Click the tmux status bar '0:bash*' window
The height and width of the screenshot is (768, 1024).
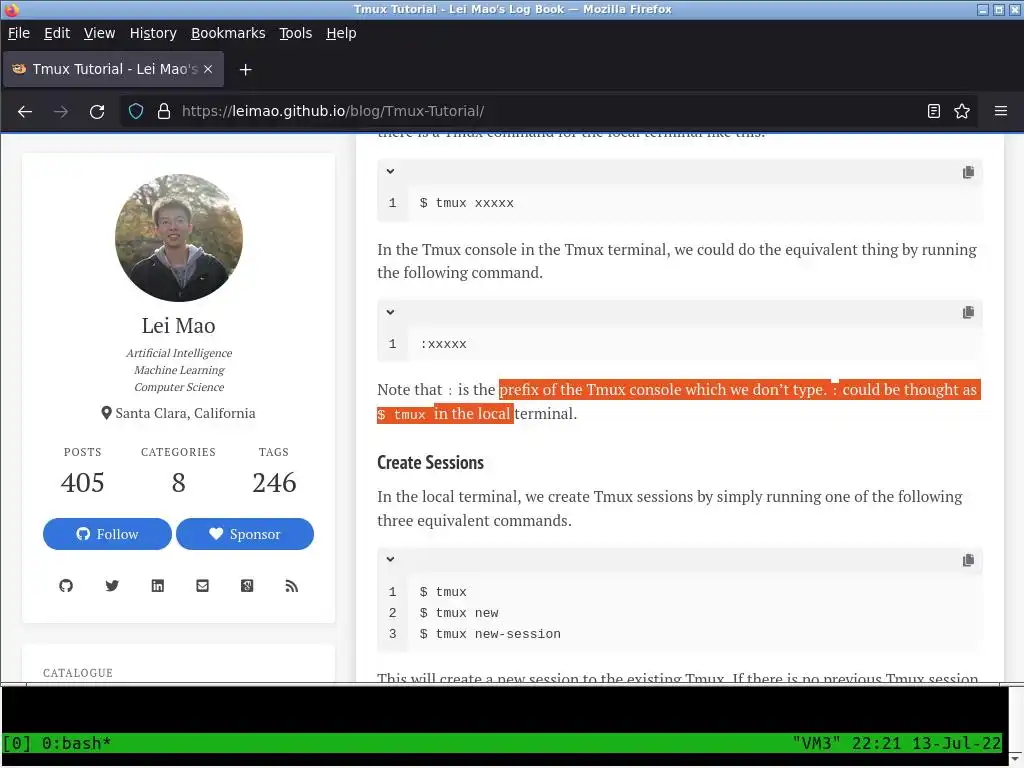tap(76, 744)
